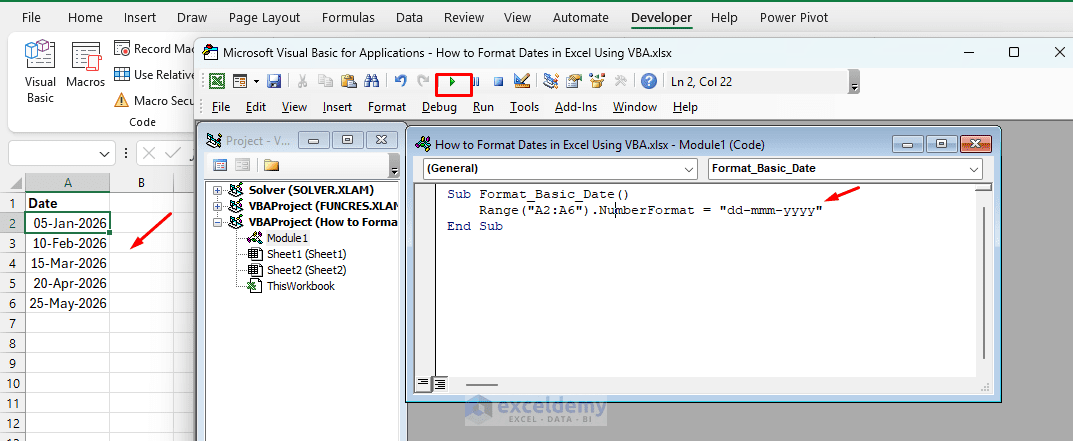1073x441 pixels.
Task: Open Project Explorer from toolbar icon
Action: click(551, 81)
